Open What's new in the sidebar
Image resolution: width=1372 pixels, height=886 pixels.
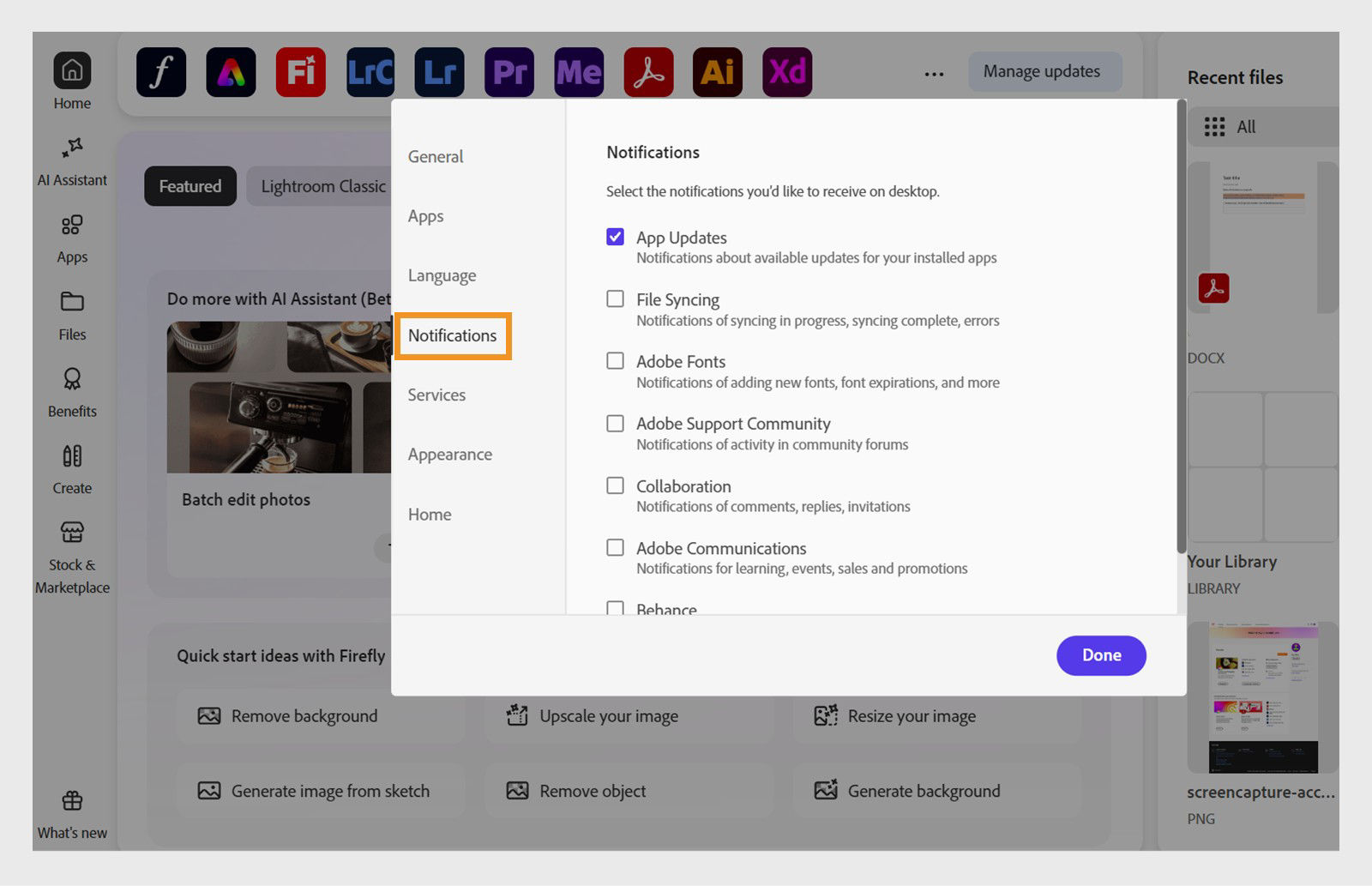(x=72, y=815)
